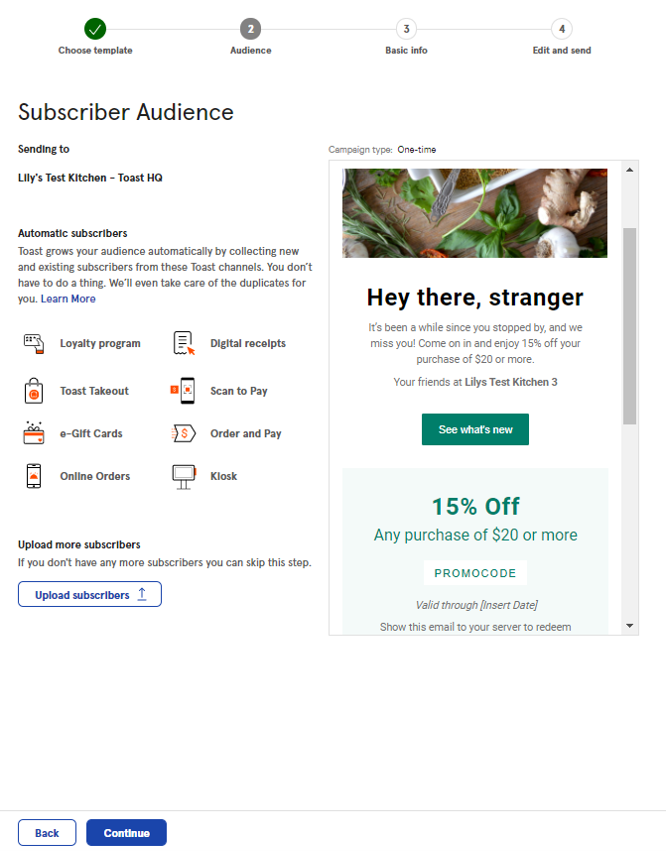Click the Upload subscribers button
Screen dimensions: 666x851
click(89, 594)
